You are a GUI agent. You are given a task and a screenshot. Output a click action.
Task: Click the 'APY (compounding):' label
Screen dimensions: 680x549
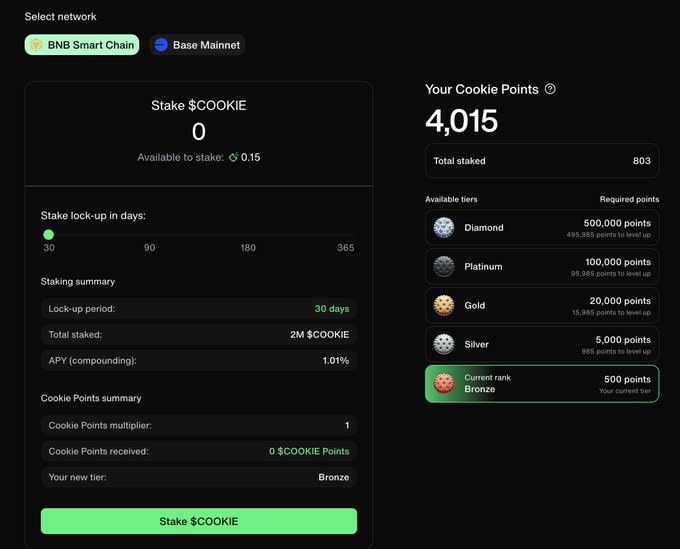(92, 361)
